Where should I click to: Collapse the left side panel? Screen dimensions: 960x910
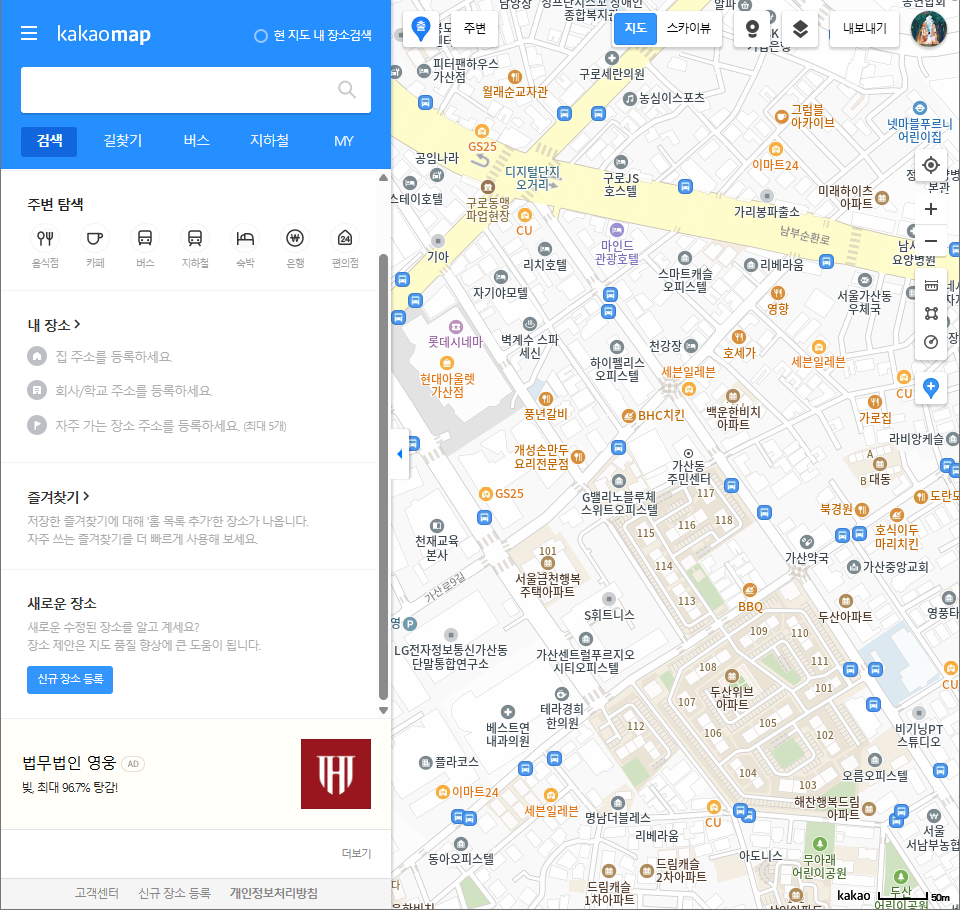tap(400, 454)
